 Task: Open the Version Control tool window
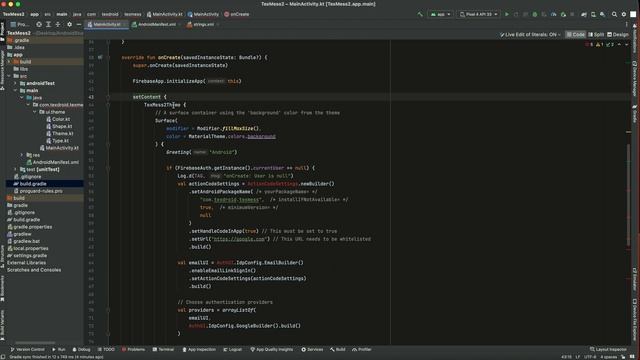point(27,349)
